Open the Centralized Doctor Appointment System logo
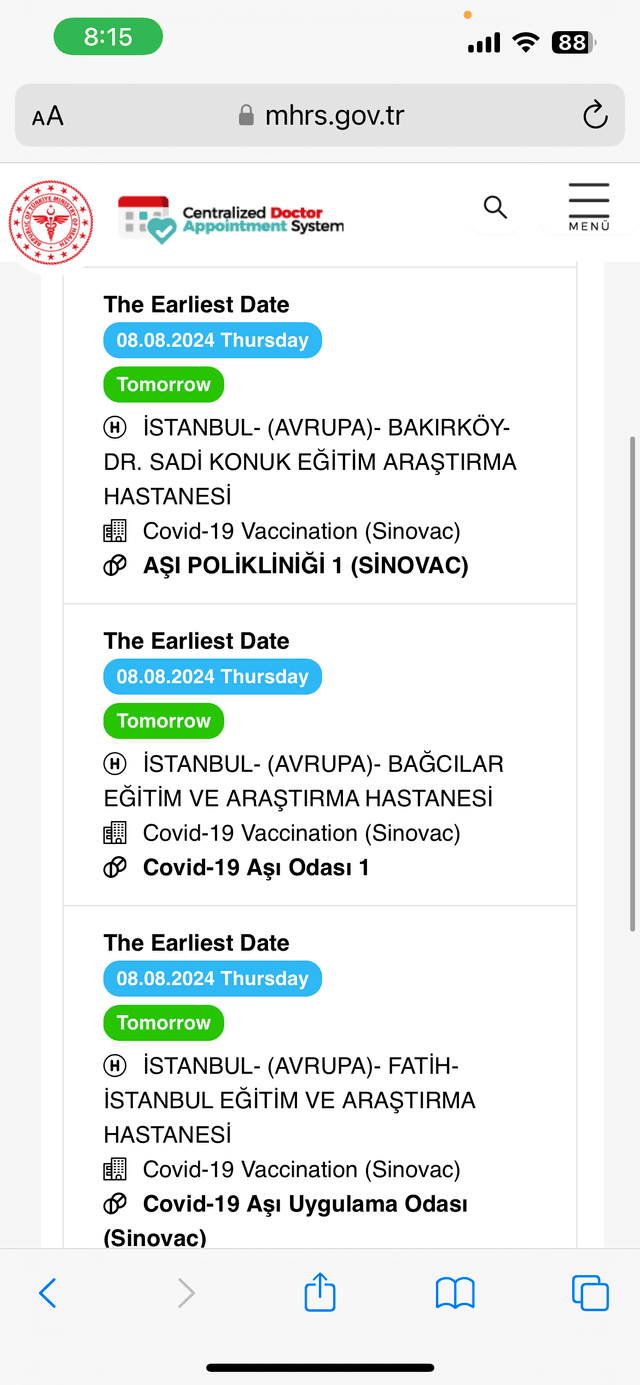 [231, 219]
